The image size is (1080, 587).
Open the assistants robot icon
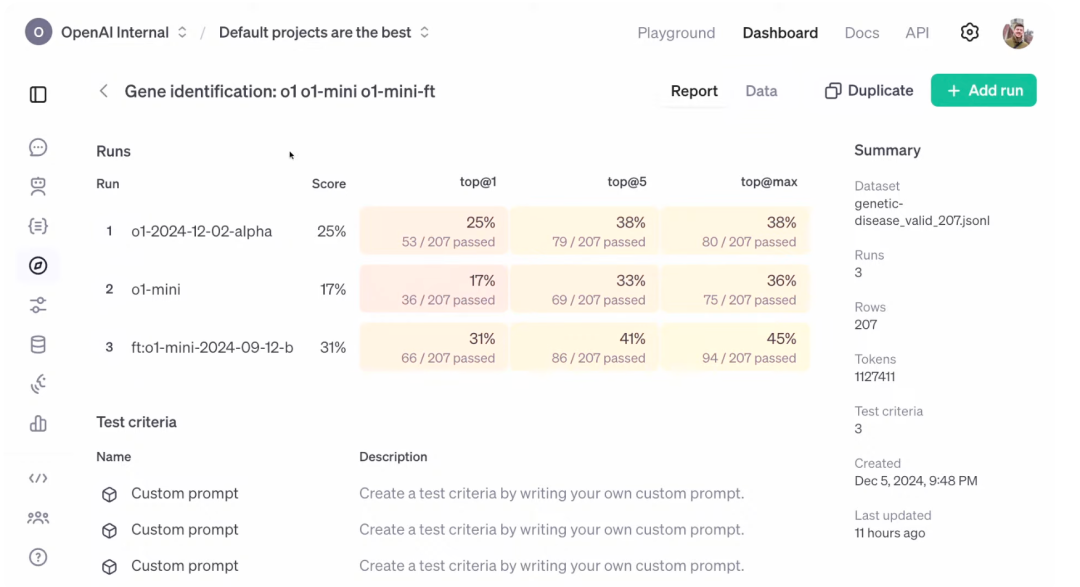click(x=38, y=187)
